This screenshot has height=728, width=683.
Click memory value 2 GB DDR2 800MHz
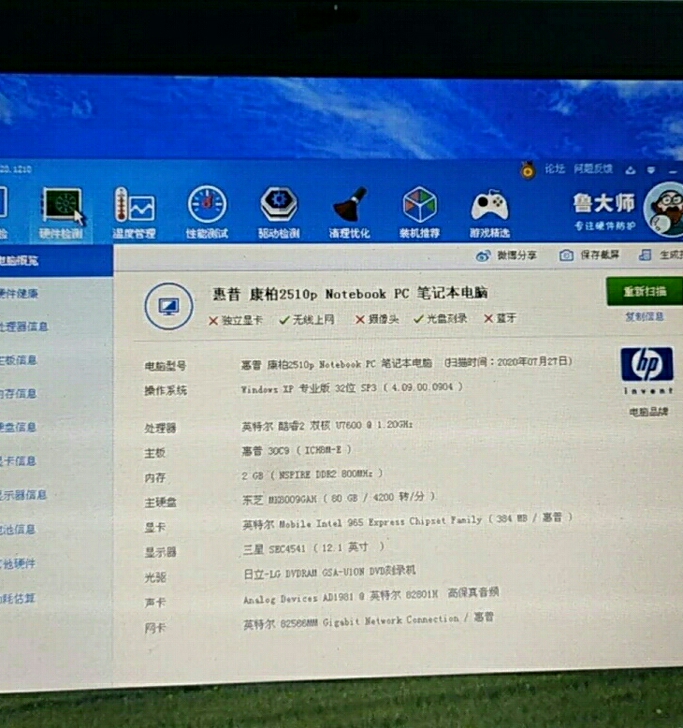click(312, 474)
